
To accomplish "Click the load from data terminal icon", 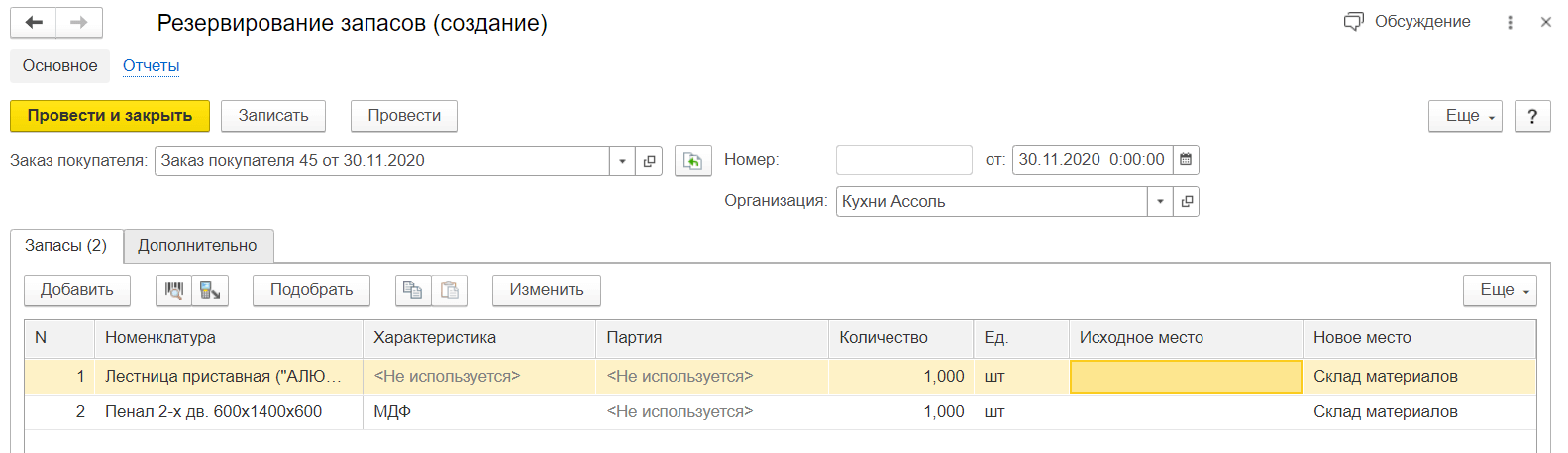I will click(210, 290).
